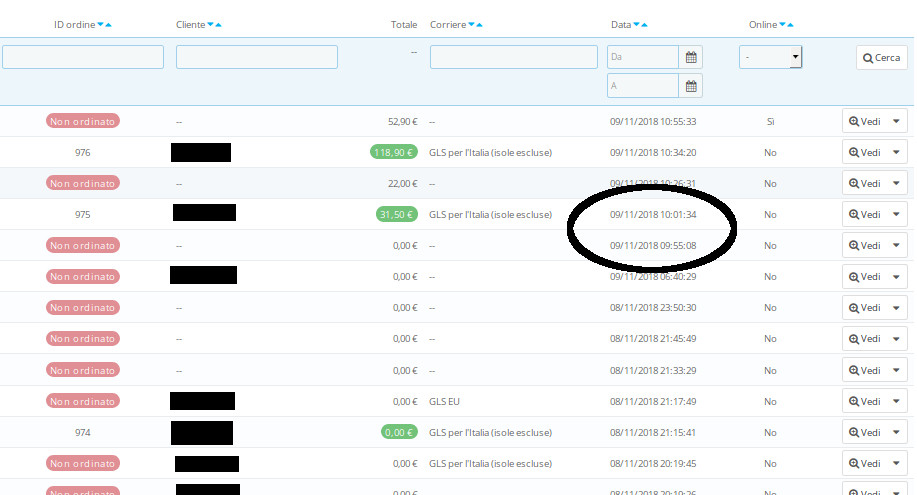Click date 09/11/2018 10:01:34
Screen dimensions: 917x495
(x=653, y=214)
